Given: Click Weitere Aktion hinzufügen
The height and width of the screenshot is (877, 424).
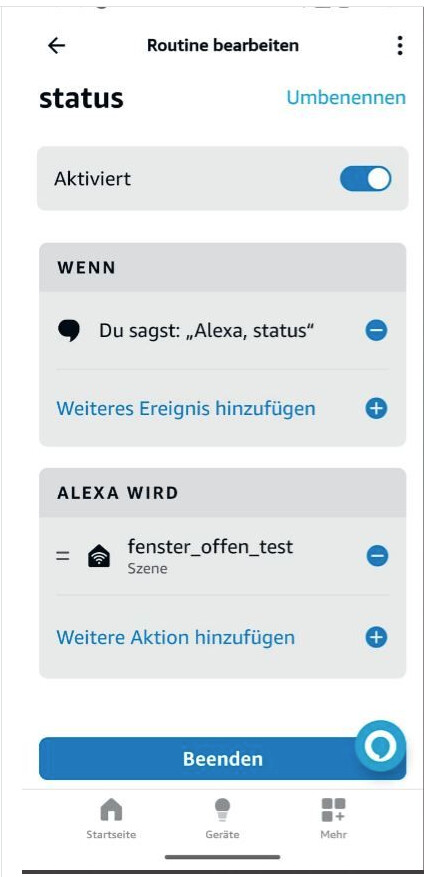Looking at the screenshot, I should click(176, 637).
